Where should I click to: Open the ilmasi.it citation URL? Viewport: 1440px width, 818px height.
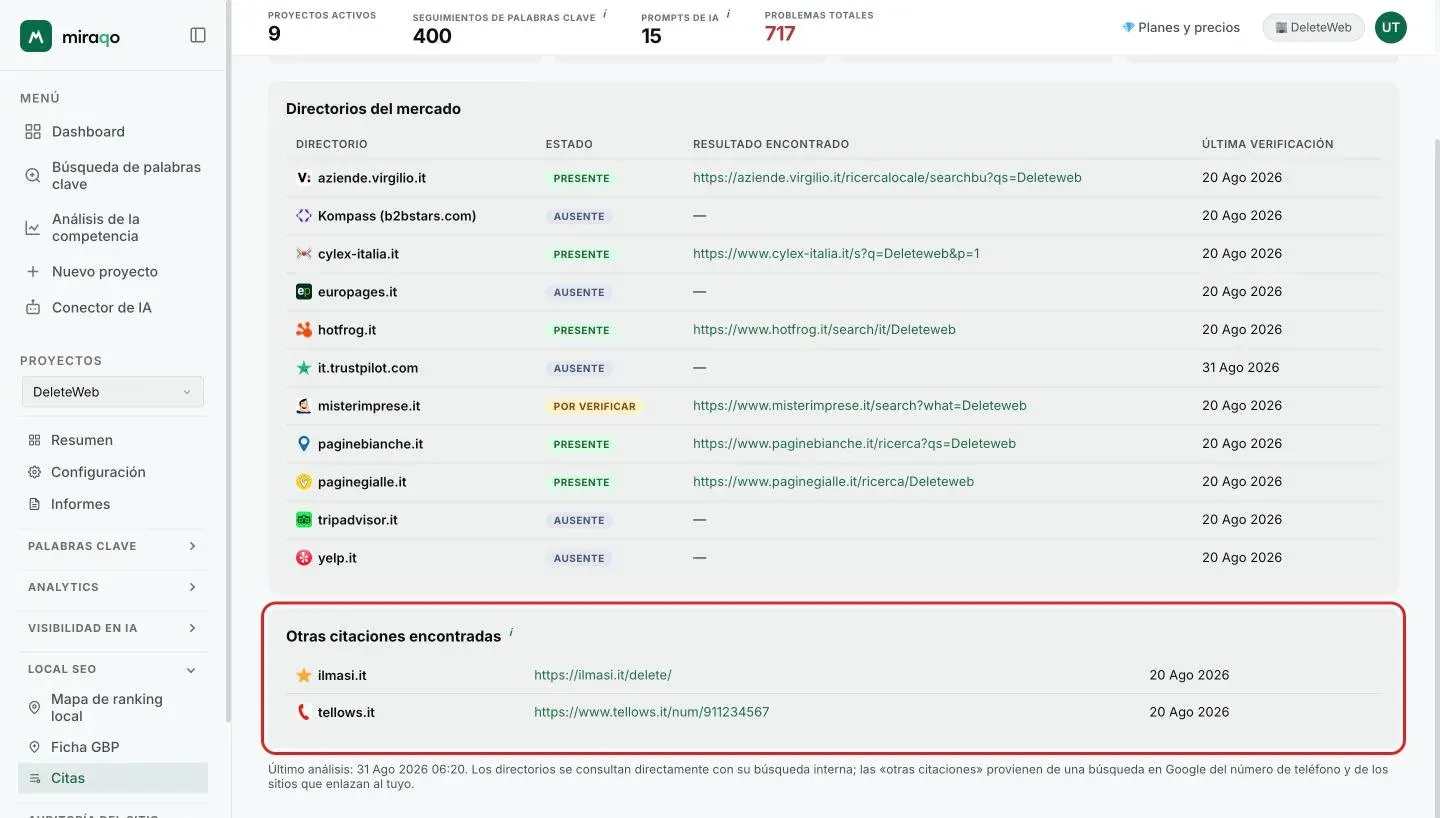click(x=603, y=675)
